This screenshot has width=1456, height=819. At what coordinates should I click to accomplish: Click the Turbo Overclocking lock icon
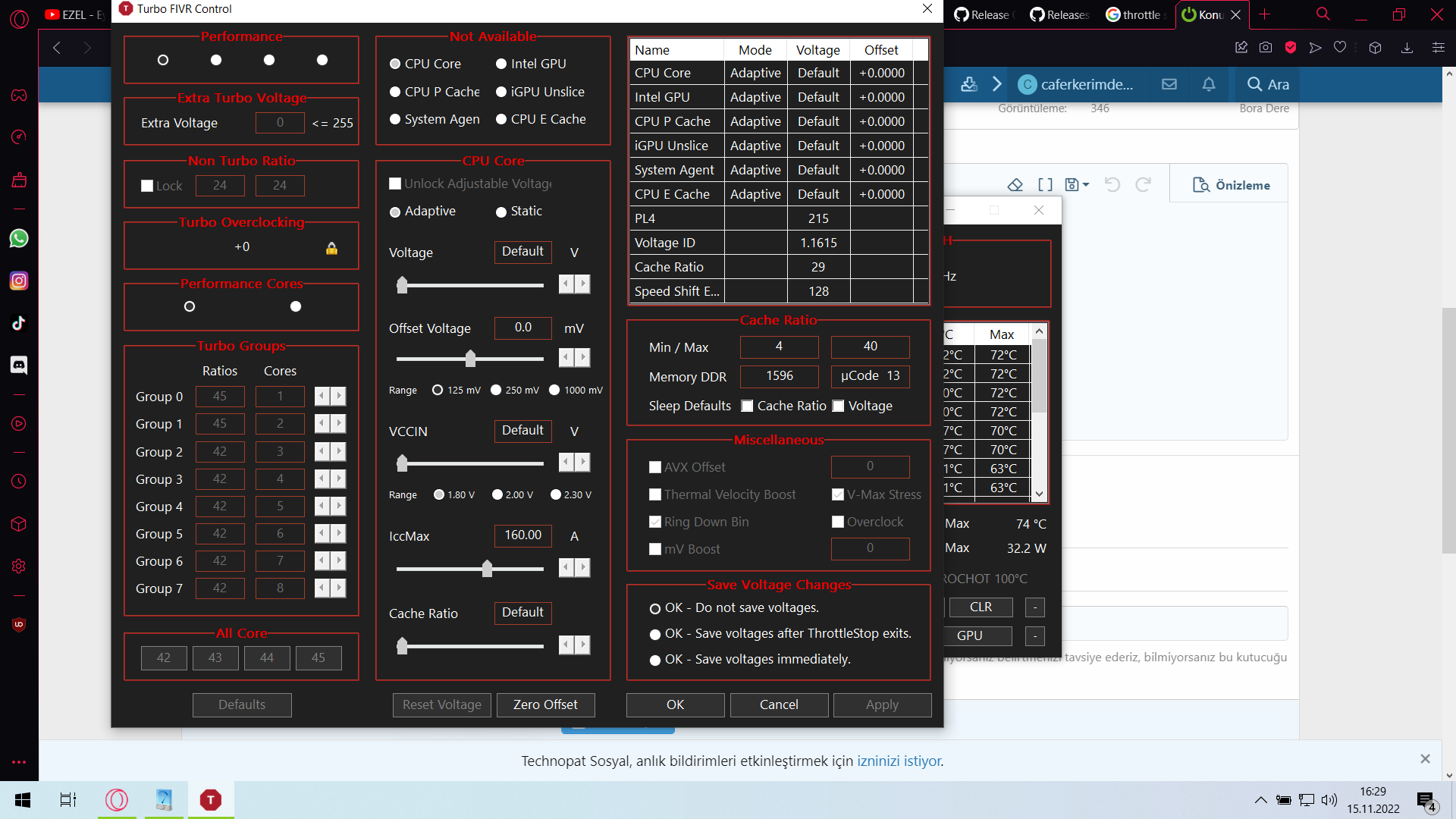tap(331, 248)
